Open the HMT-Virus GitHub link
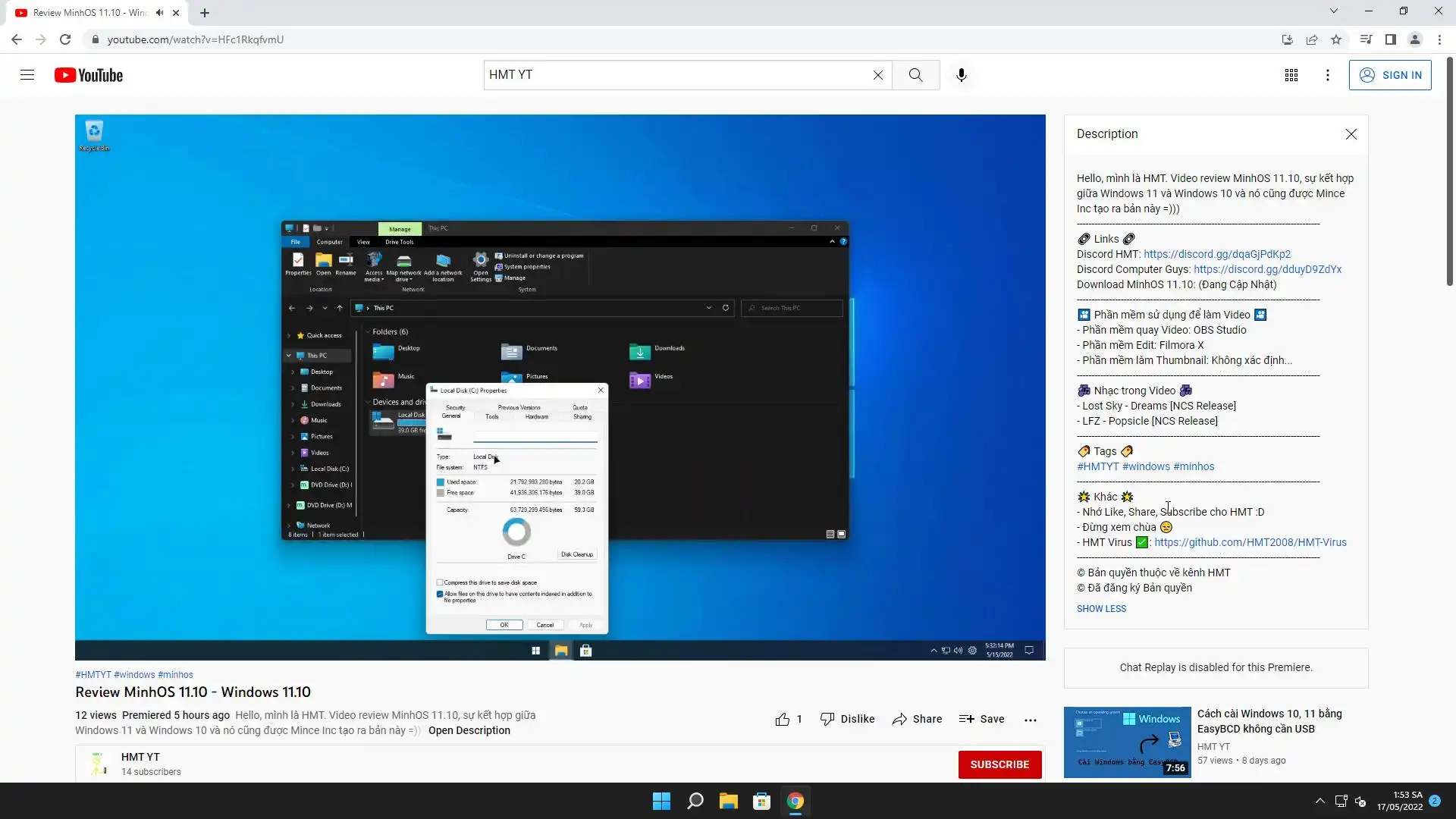Viewport: 1456px width, 819px height. click(x=1250, y=542)
